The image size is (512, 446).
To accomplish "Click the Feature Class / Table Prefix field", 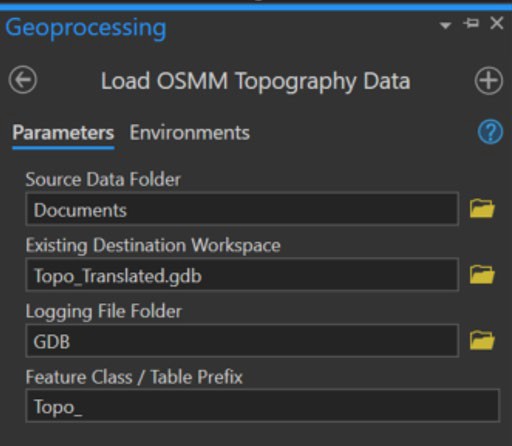I will point(263,406).
